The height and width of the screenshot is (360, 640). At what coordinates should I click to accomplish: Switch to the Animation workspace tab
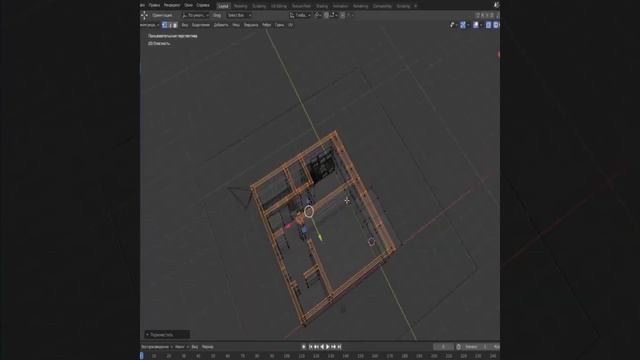[340, 6]
